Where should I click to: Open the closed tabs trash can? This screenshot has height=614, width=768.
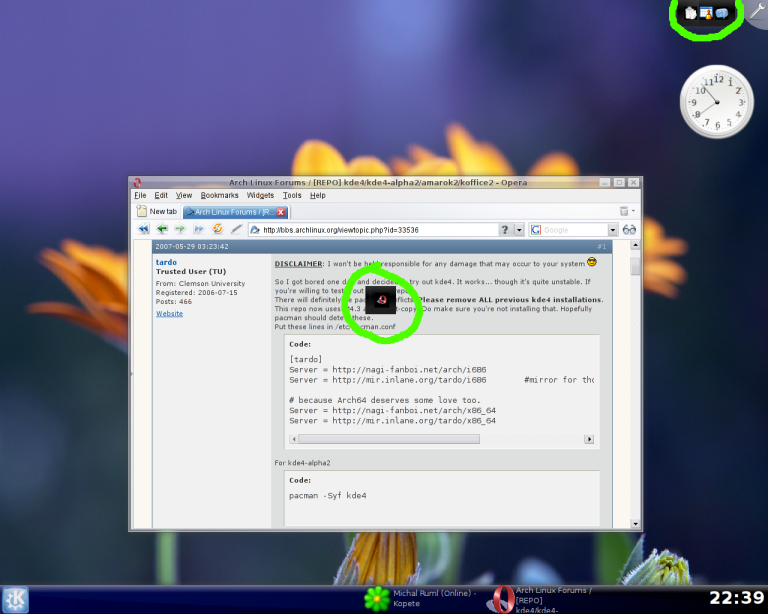tap(624, 211)
